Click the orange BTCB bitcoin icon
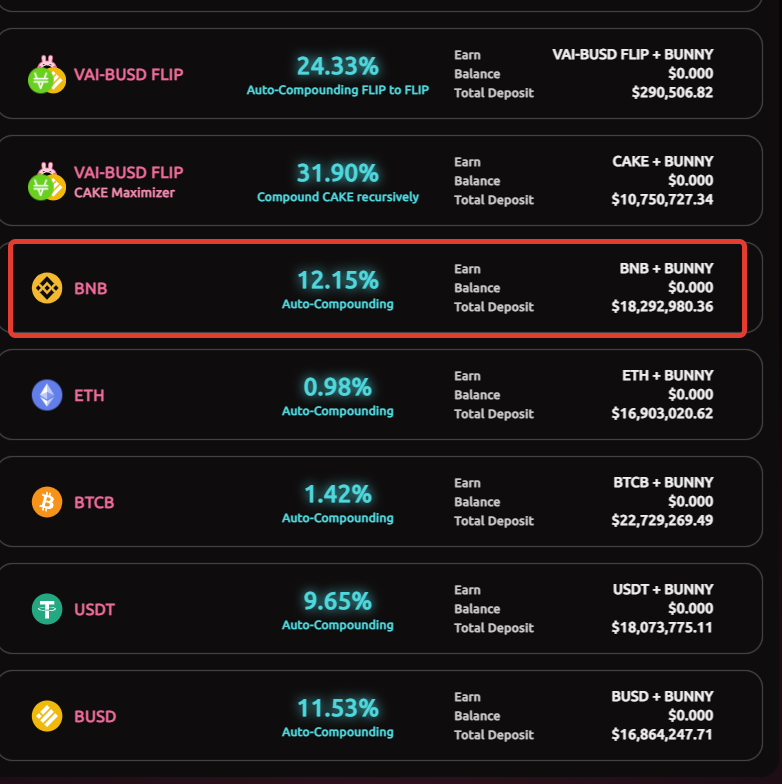Screen dimensions: 782x784 coord(47,502)
